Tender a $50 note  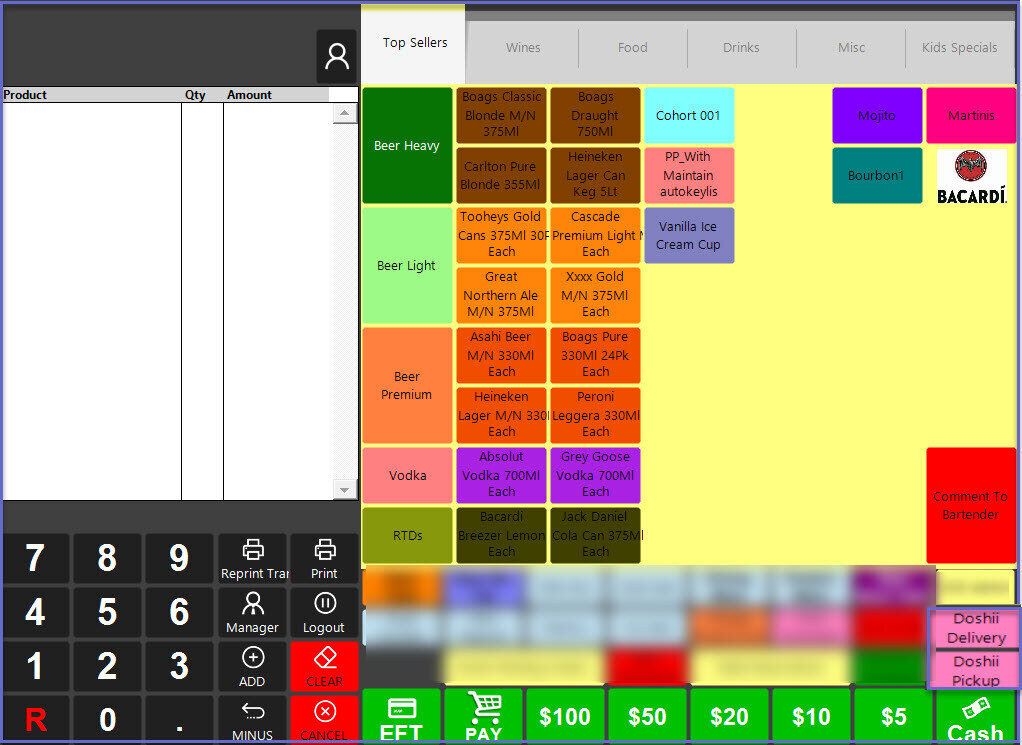click(647, 716)
